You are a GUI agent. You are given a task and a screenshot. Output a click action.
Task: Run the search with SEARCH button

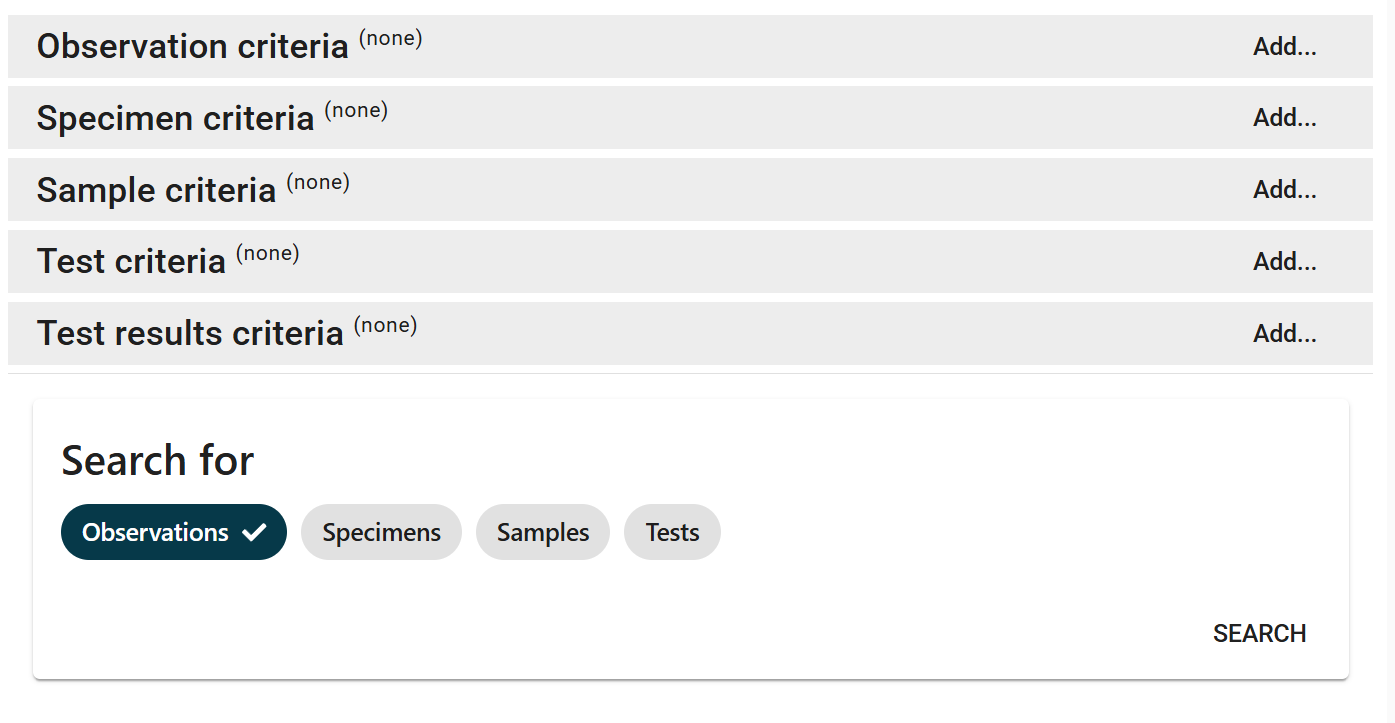pos(1259,633)
